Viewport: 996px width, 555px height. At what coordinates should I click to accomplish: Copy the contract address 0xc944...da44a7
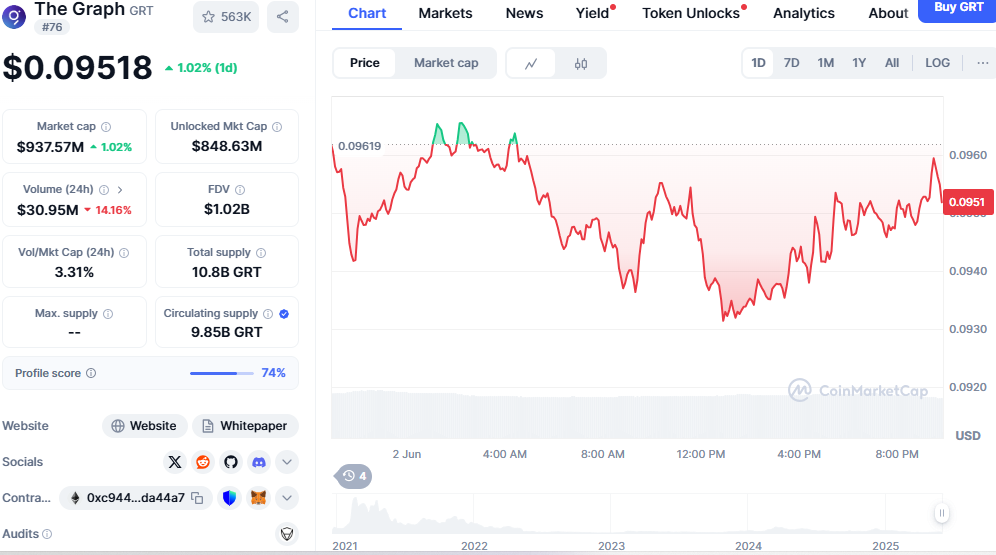[198, 498]
